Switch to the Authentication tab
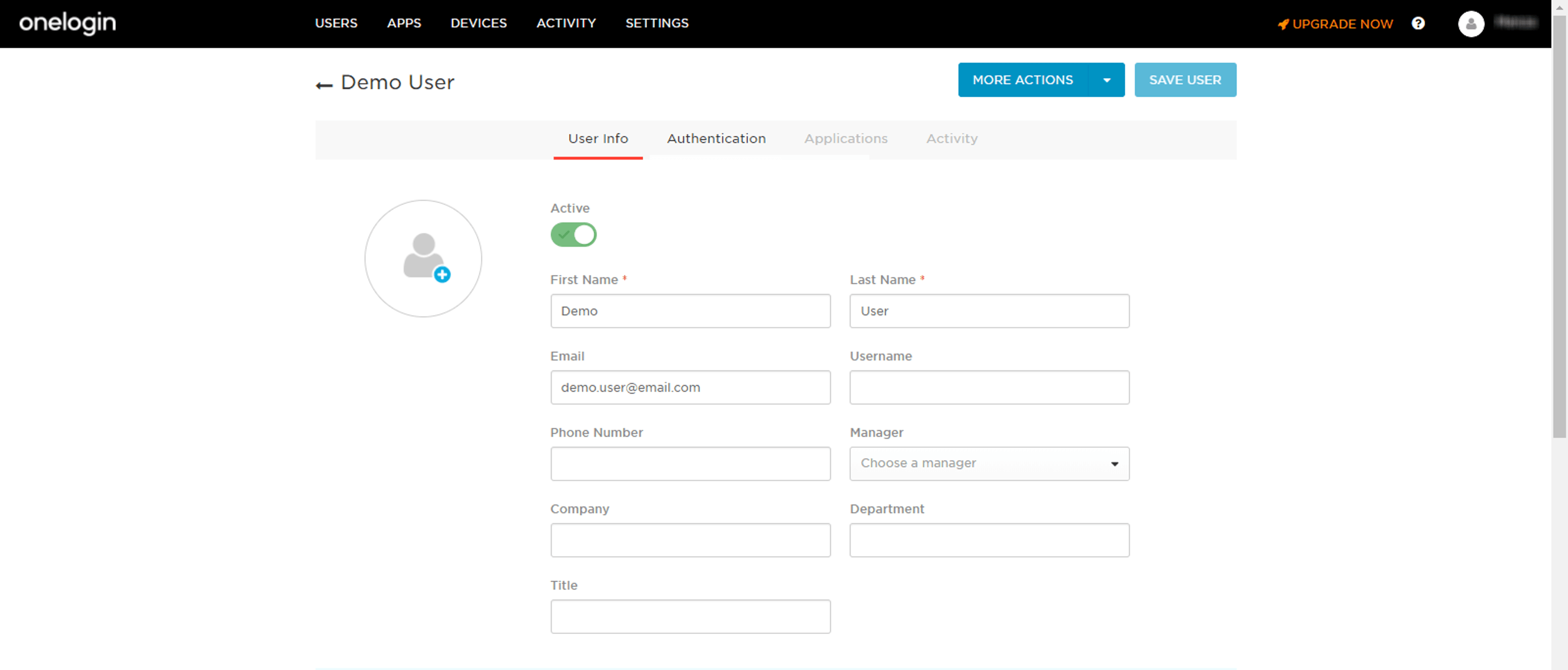The height and width of the screenshot is (670, 1568). (716, 139)
